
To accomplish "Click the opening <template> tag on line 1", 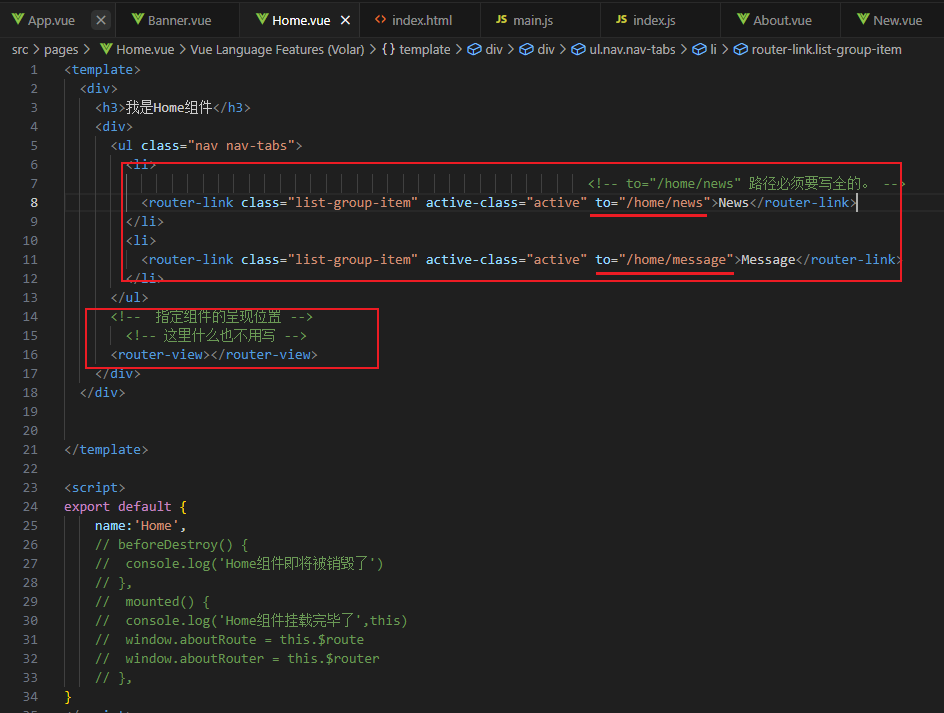I will (x=102, y=70).
